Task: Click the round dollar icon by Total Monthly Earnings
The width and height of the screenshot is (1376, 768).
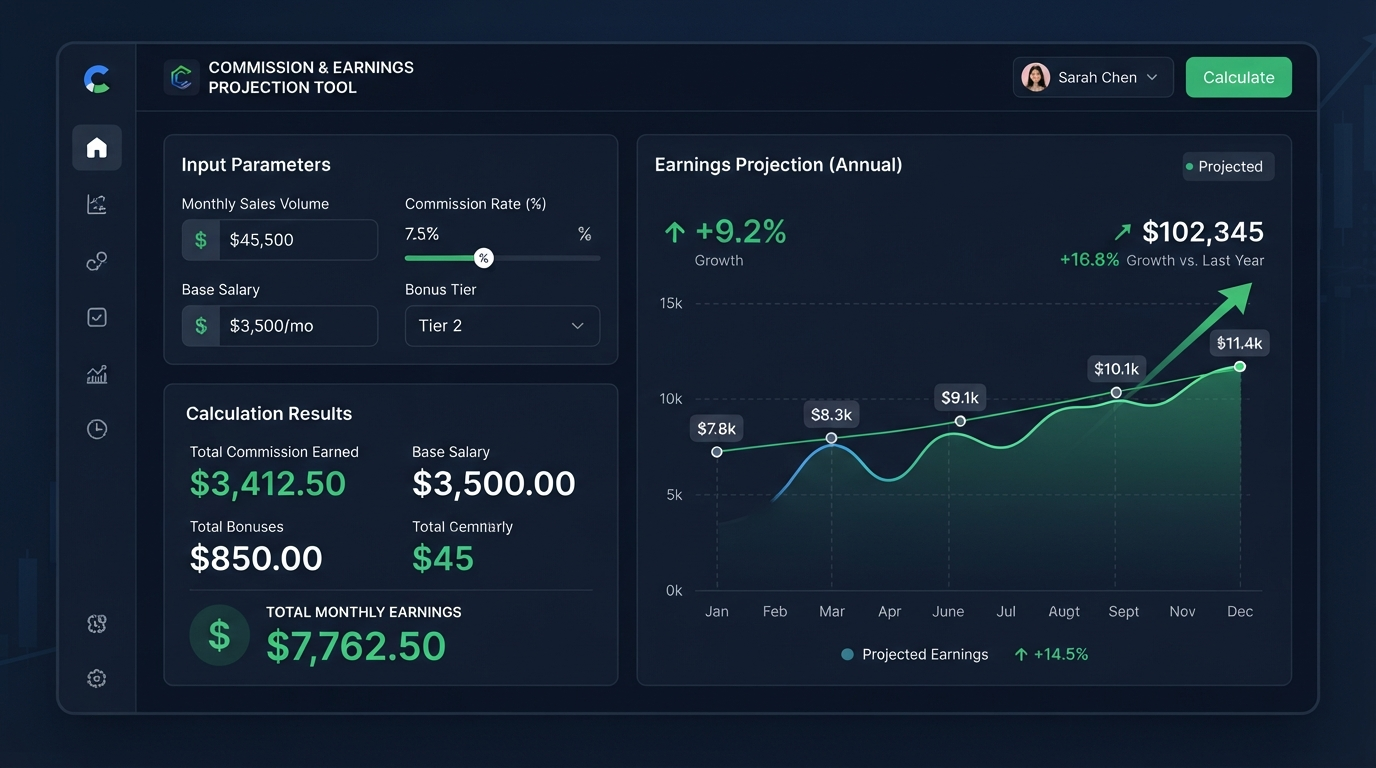Action: tap(219, 635)
